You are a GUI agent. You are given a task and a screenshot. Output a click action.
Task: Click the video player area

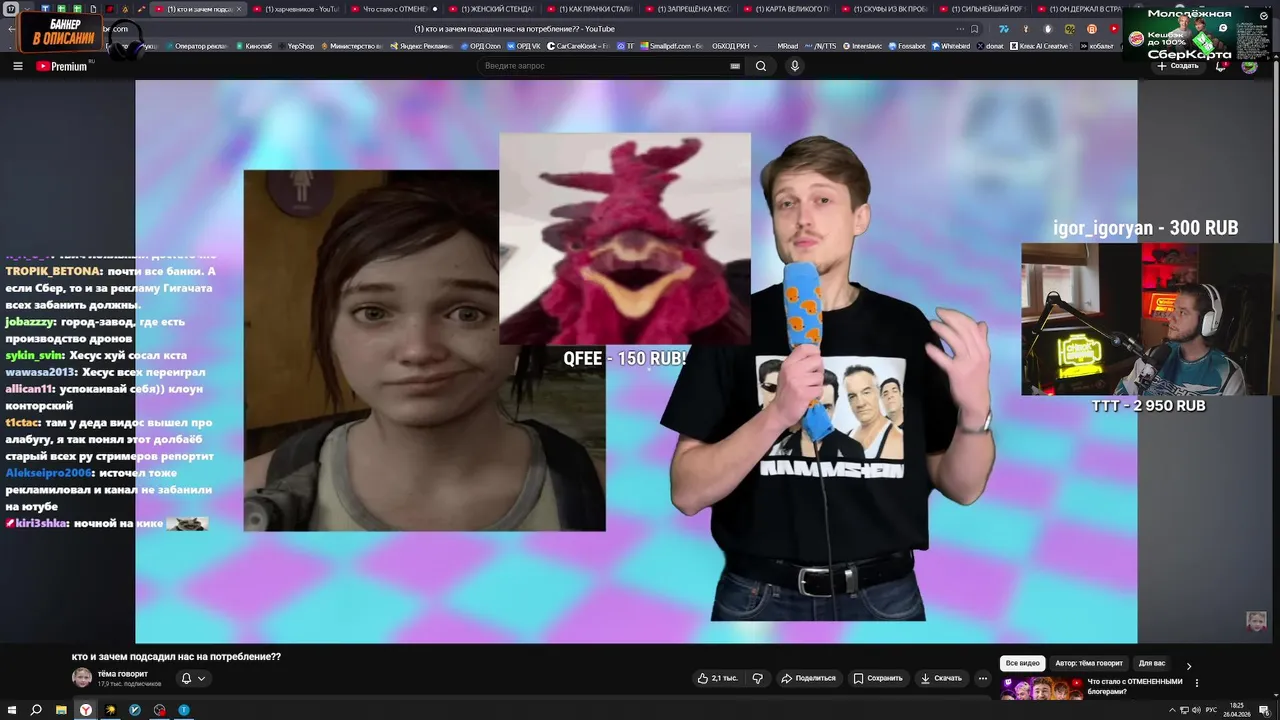pyautogui.click(x=636, y=361)
